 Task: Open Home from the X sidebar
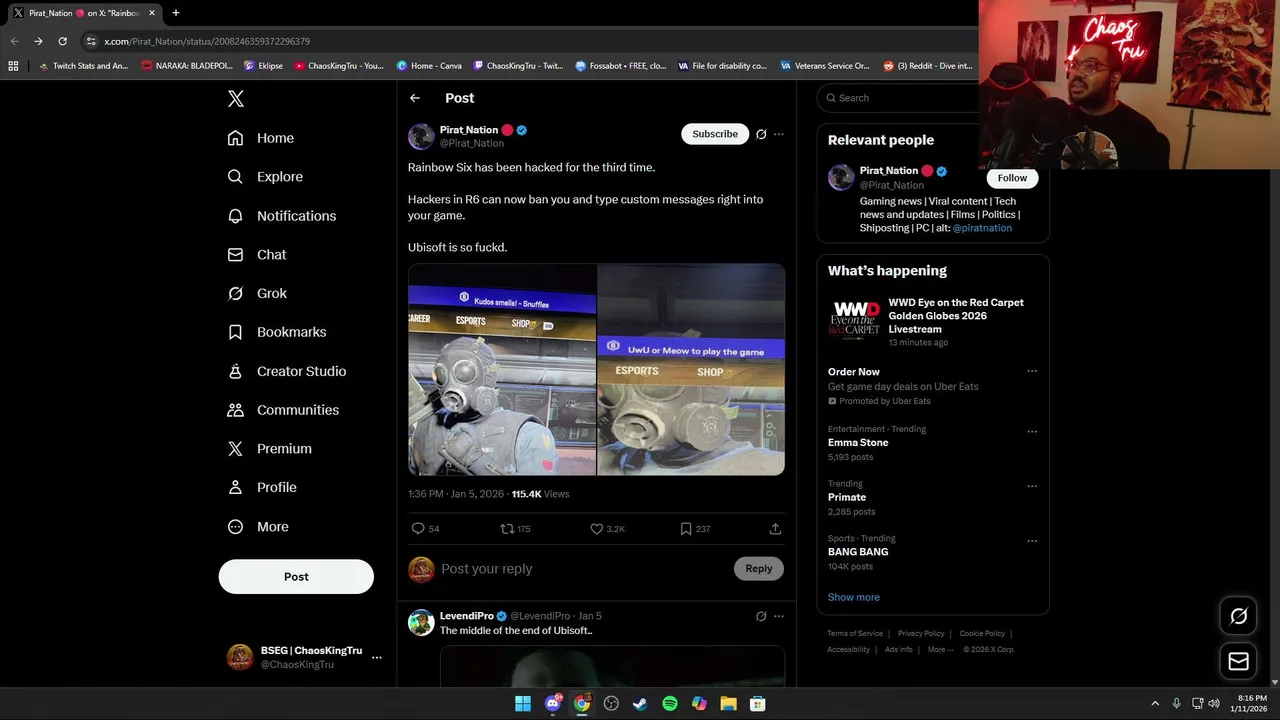pyautogui.click(x=261, y=138)
